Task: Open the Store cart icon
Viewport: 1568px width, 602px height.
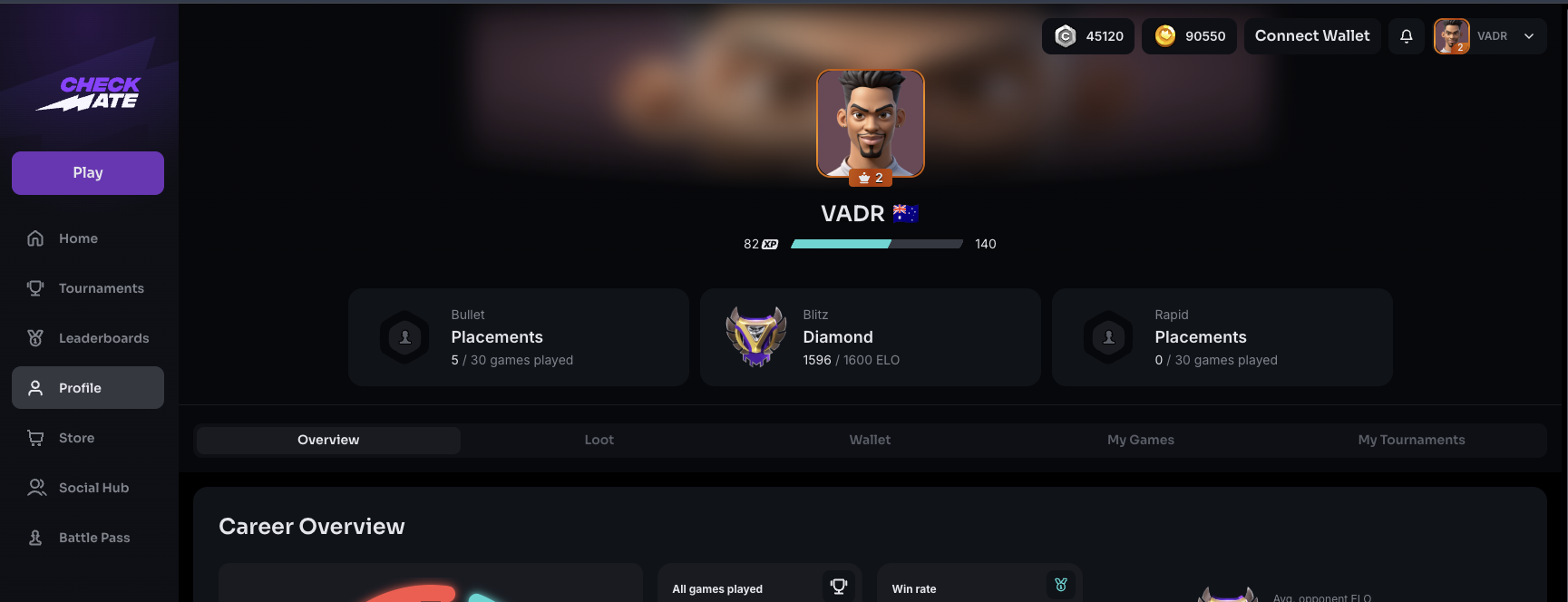Action: point(35,438)
